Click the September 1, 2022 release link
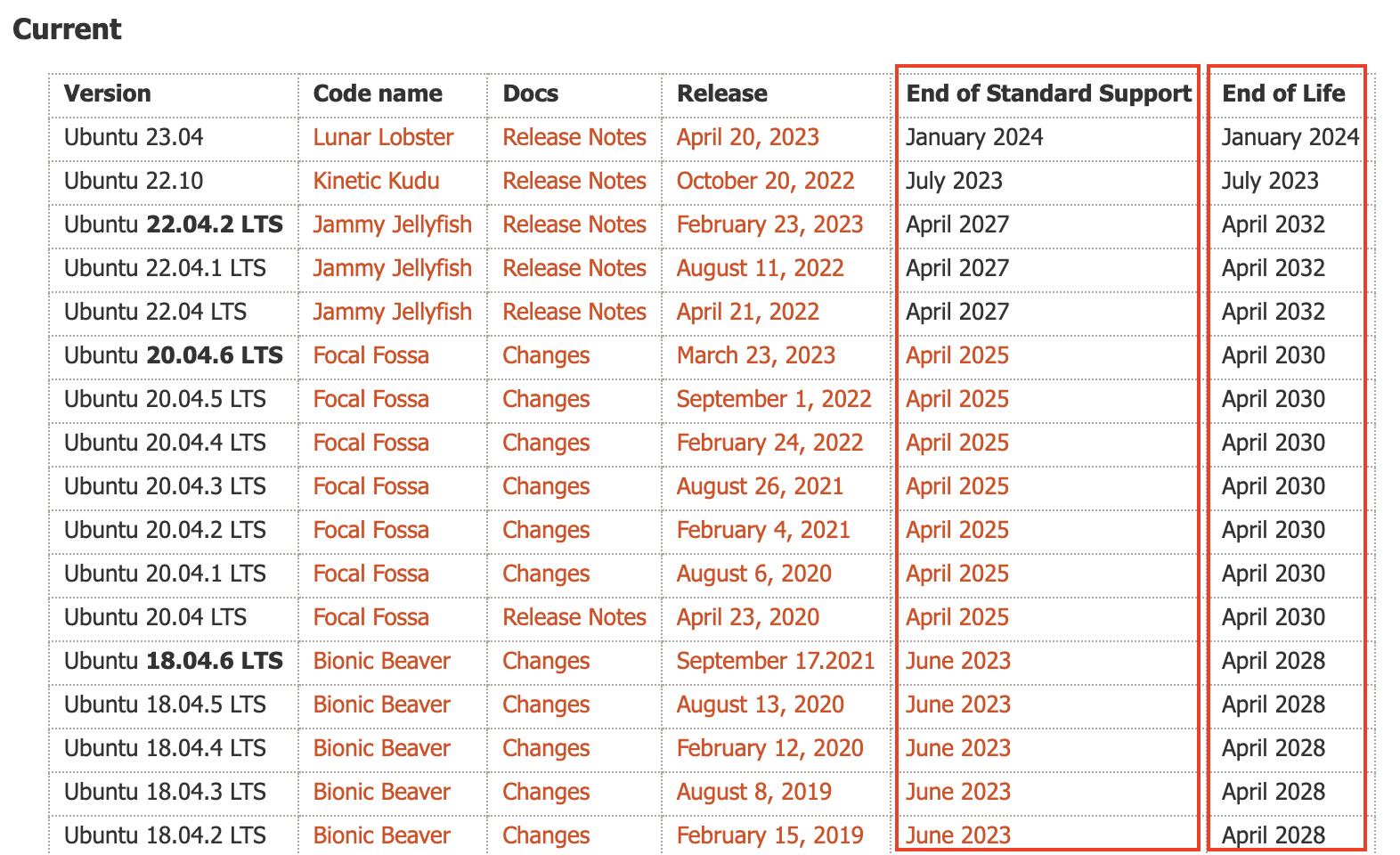The image size is (1400, 855). click(773, 399)
